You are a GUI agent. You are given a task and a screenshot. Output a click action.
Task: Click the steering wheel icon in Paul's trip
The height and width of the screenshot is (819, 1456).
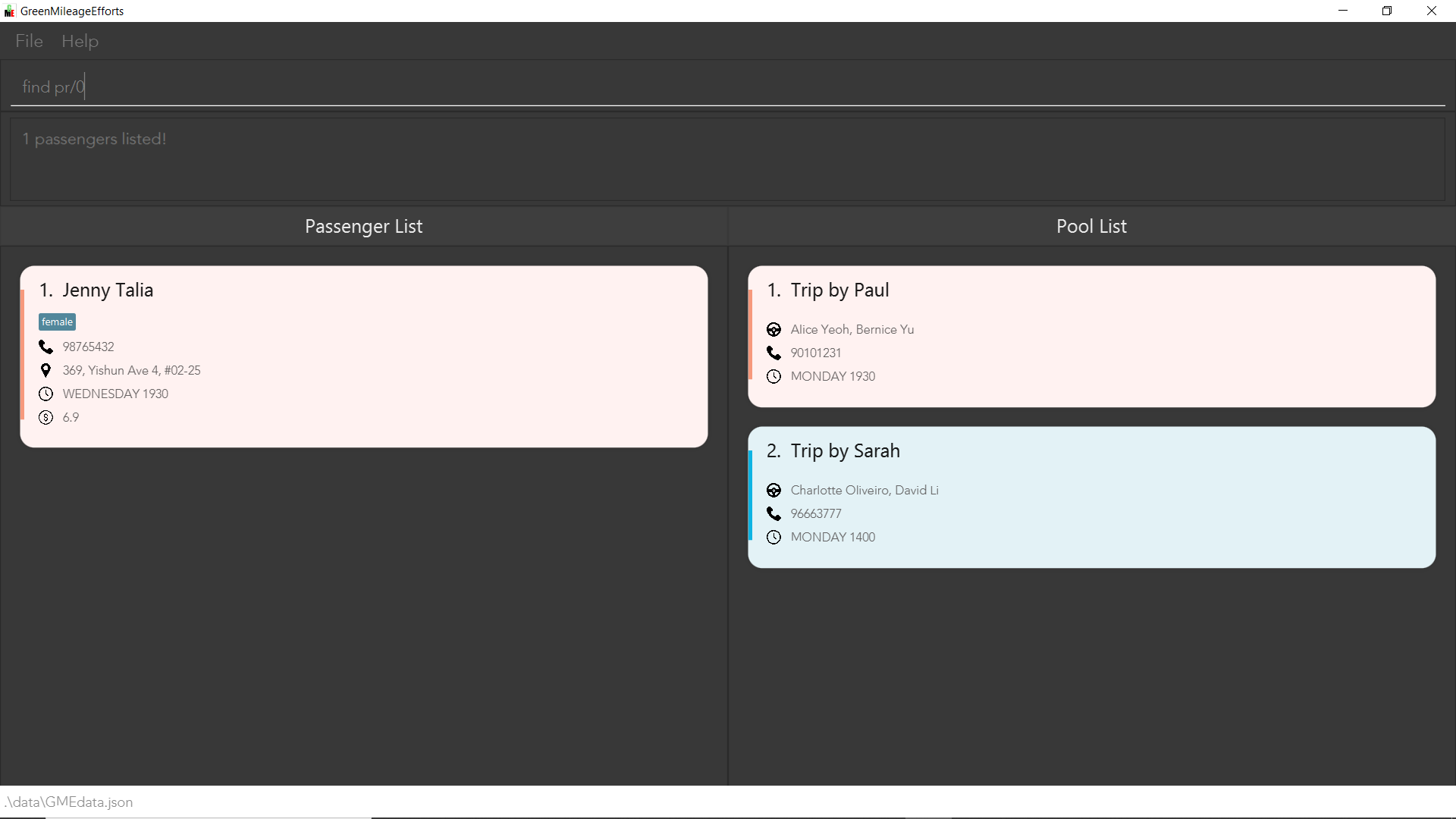pyautogui.click(x=773, y=329)
